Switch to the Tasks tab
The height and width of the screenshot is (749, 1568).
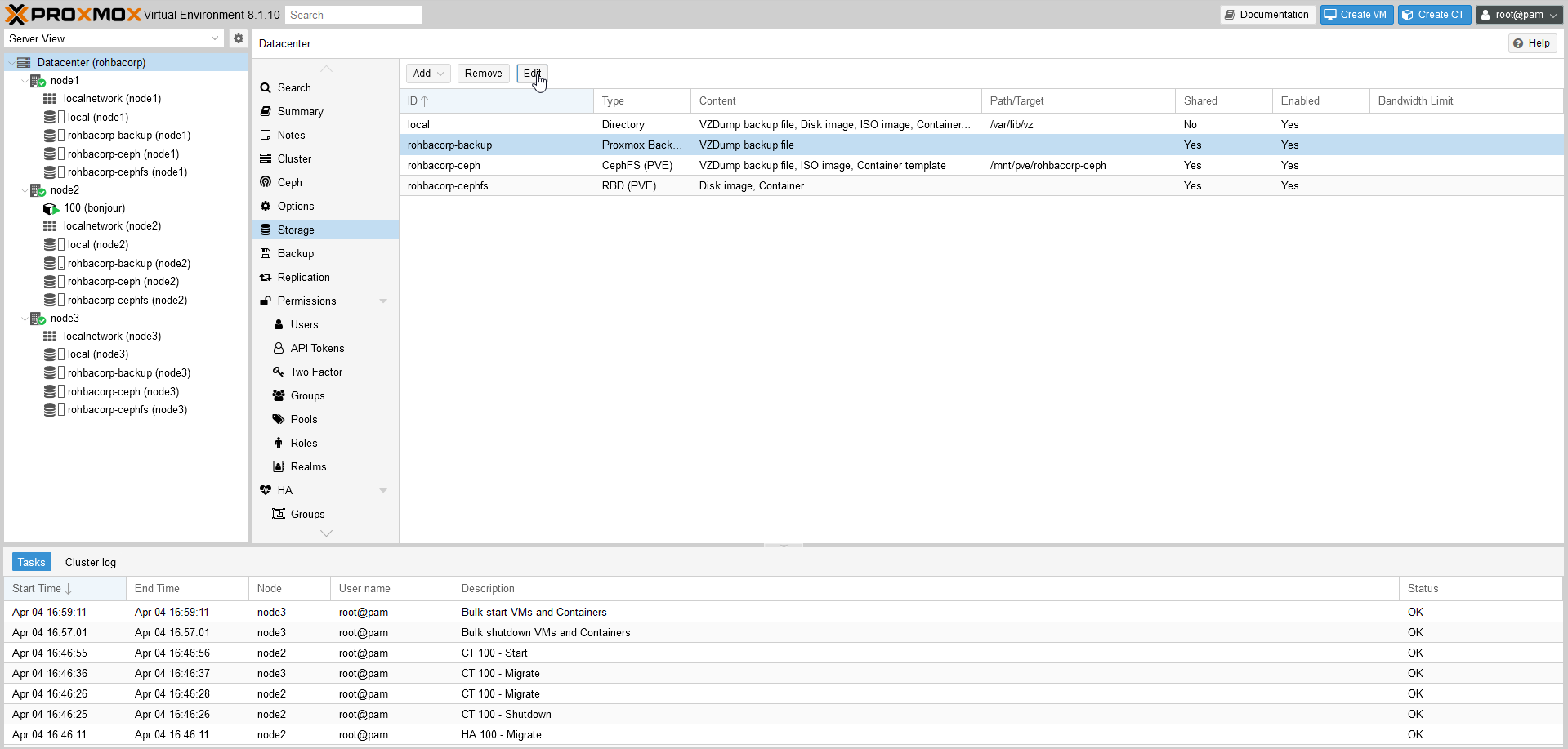(32, 562)
